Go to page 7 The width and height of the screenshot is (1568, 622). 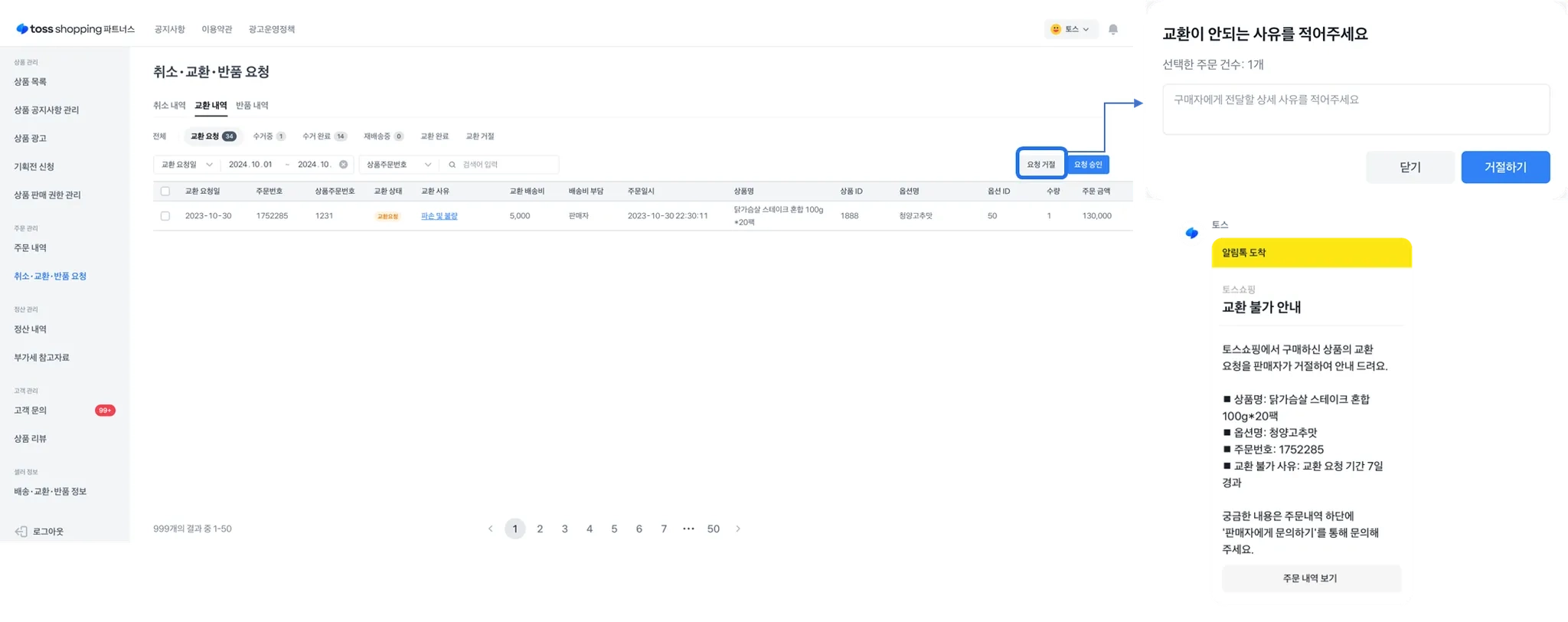click(x=664, y=529)
